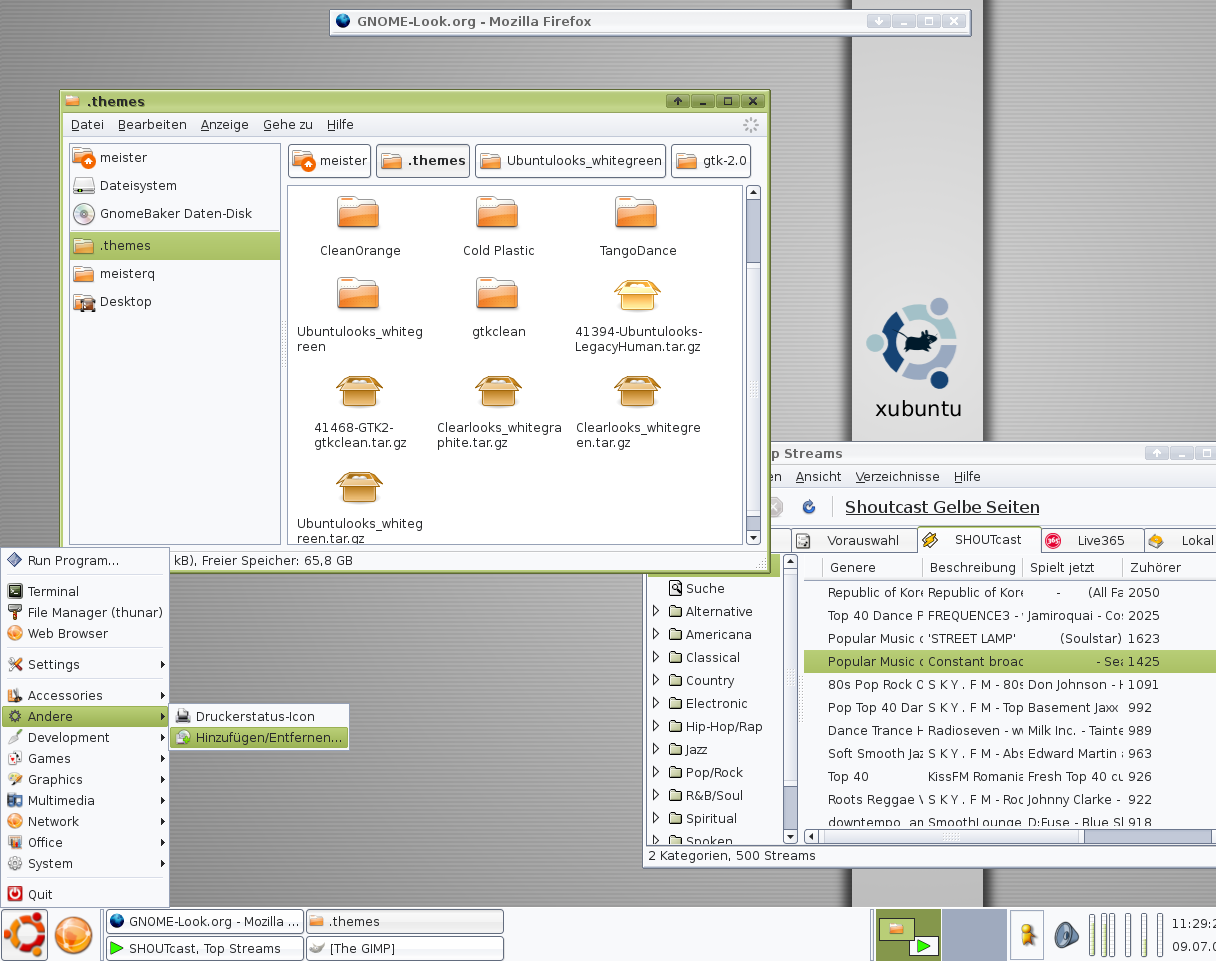The width and height of the screenshot is (1216, 961).
Task: Click the refresh icon in the SHOUTcast toolbar
Action: coord(809,507)
